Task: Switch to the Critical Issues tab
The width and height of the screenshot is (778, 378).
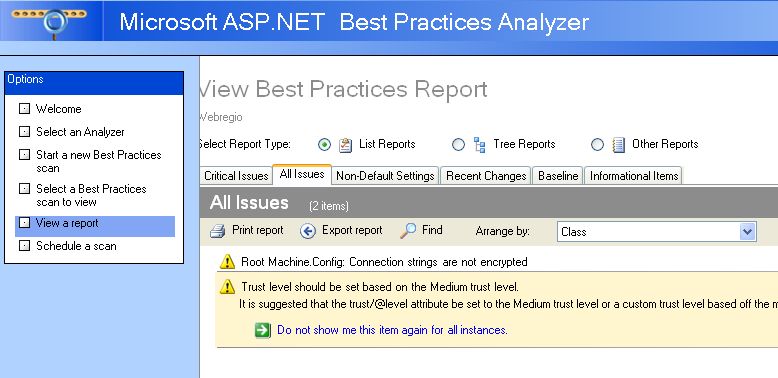Action: (236, 176)
